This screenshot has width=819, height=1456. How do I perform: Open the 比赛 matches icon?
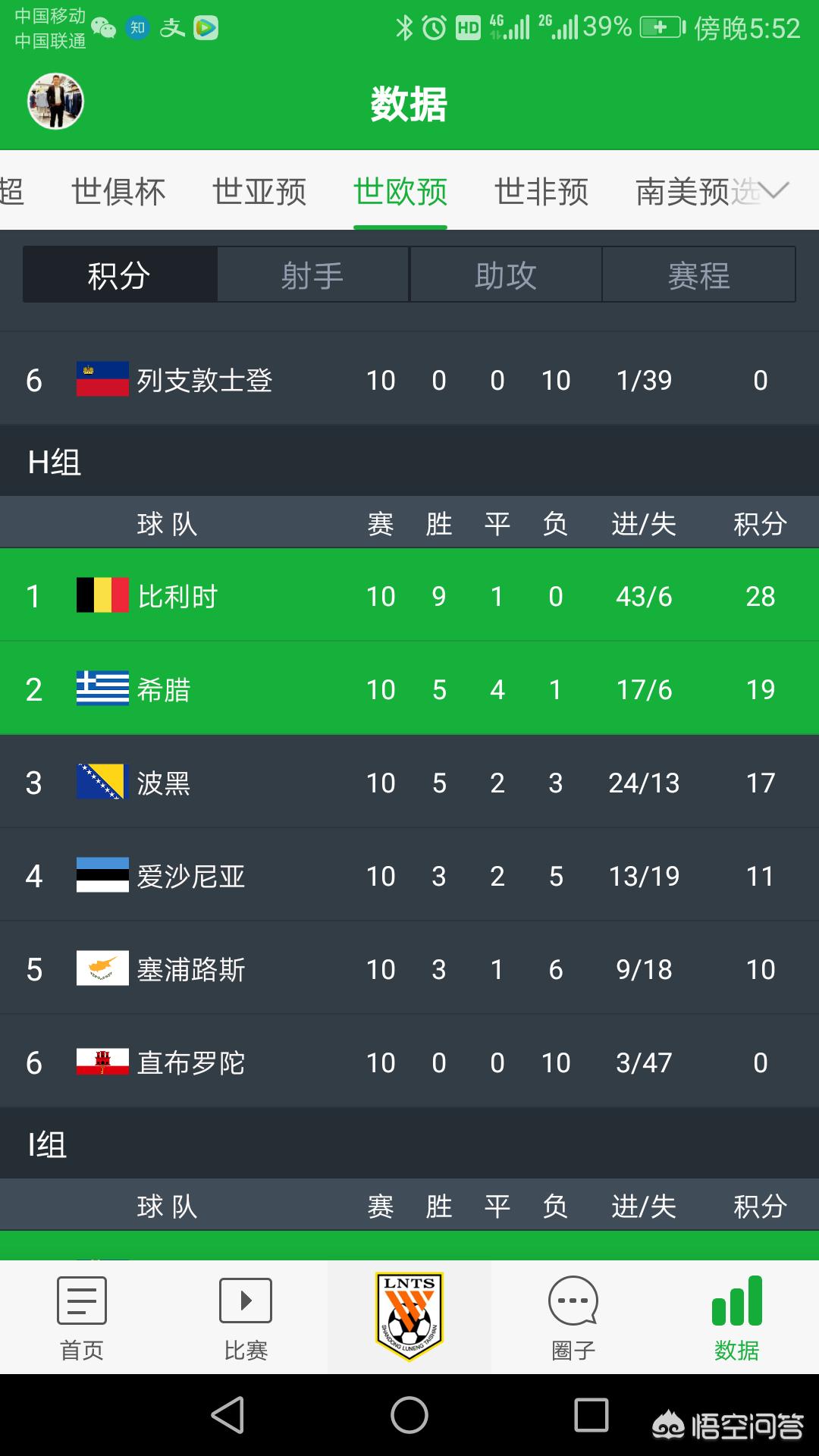point(246,1301)
